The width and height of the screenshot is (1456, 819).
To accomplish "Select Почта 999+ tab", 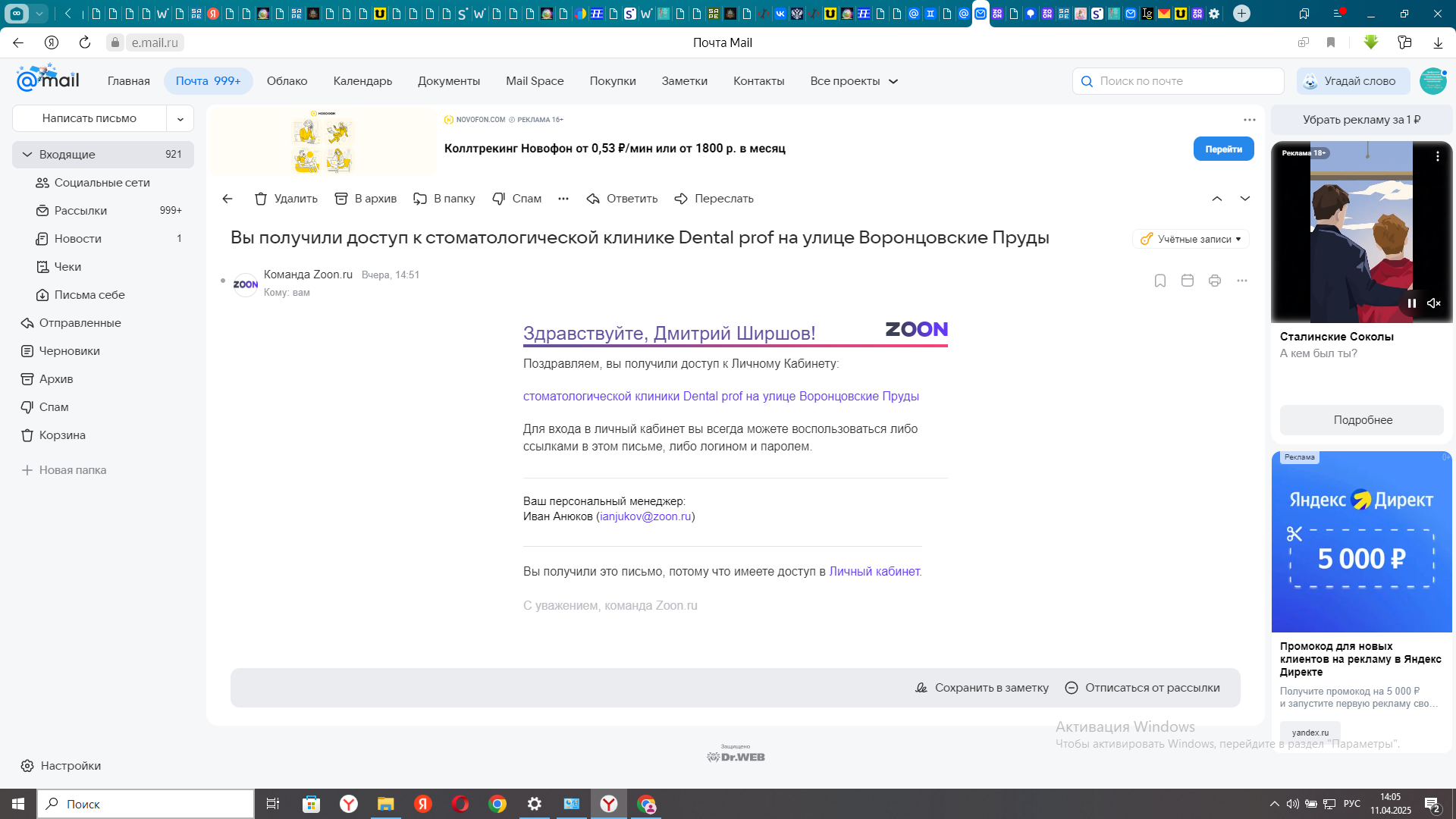I will point(208,81).
